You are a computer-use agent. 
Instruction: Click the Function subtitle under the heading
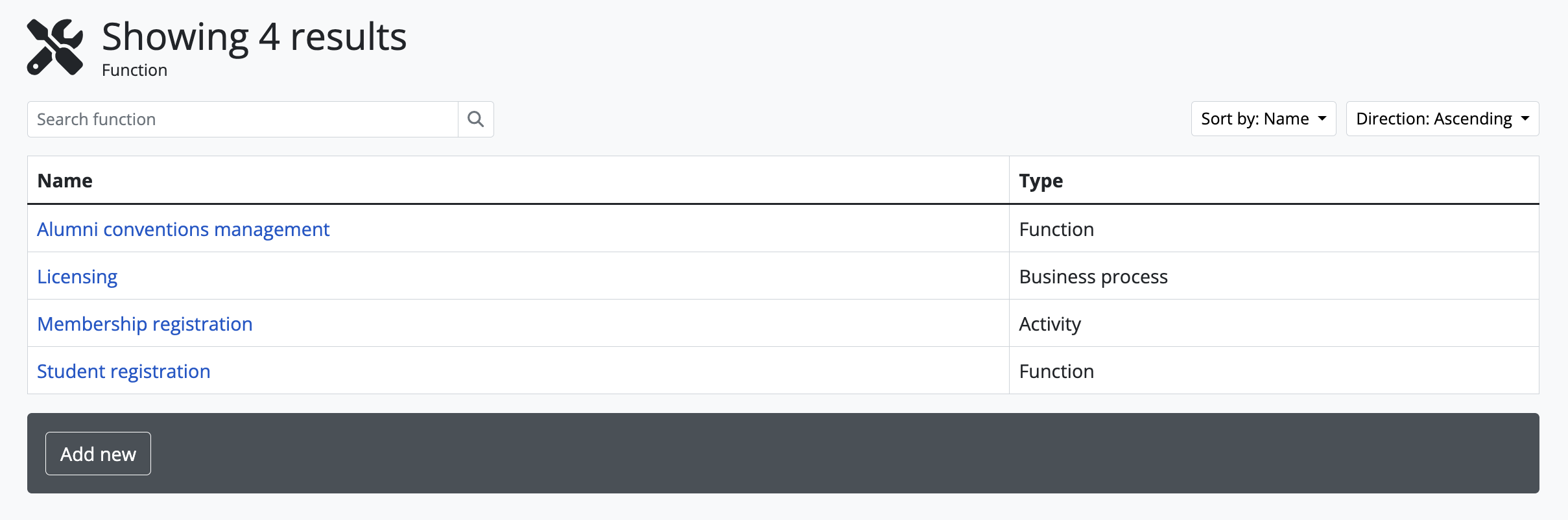click(x=134, y=70)
